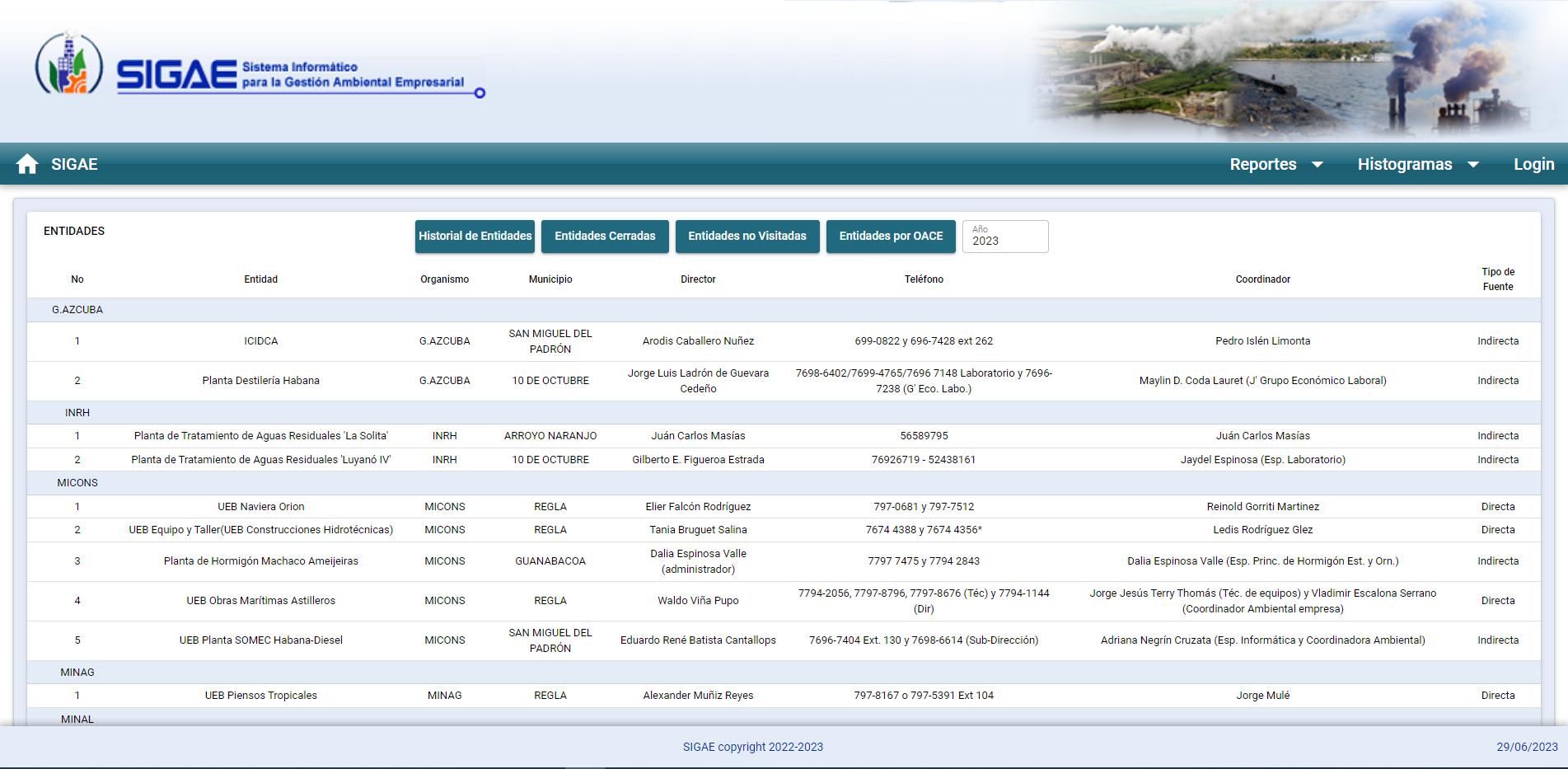1568x769 pixels.
Task: Click coordinator Ledis Rodríguez Glez
Action: pos(1262,530)
